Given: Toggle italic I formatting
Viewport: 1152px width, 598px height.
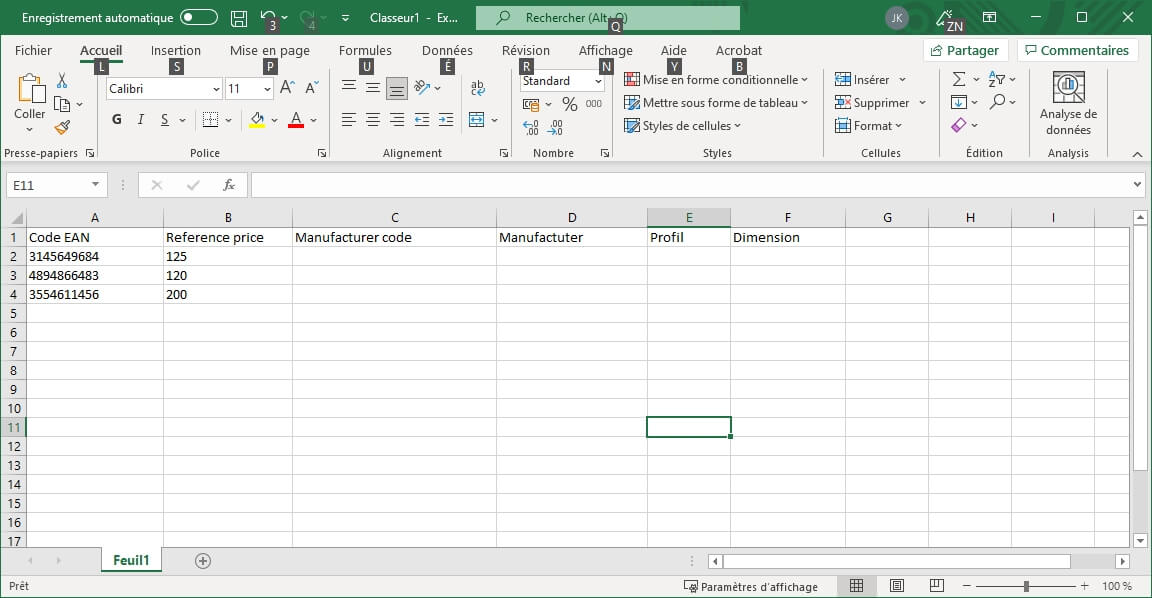Looking at the screenshot, I should pos(141,120).
